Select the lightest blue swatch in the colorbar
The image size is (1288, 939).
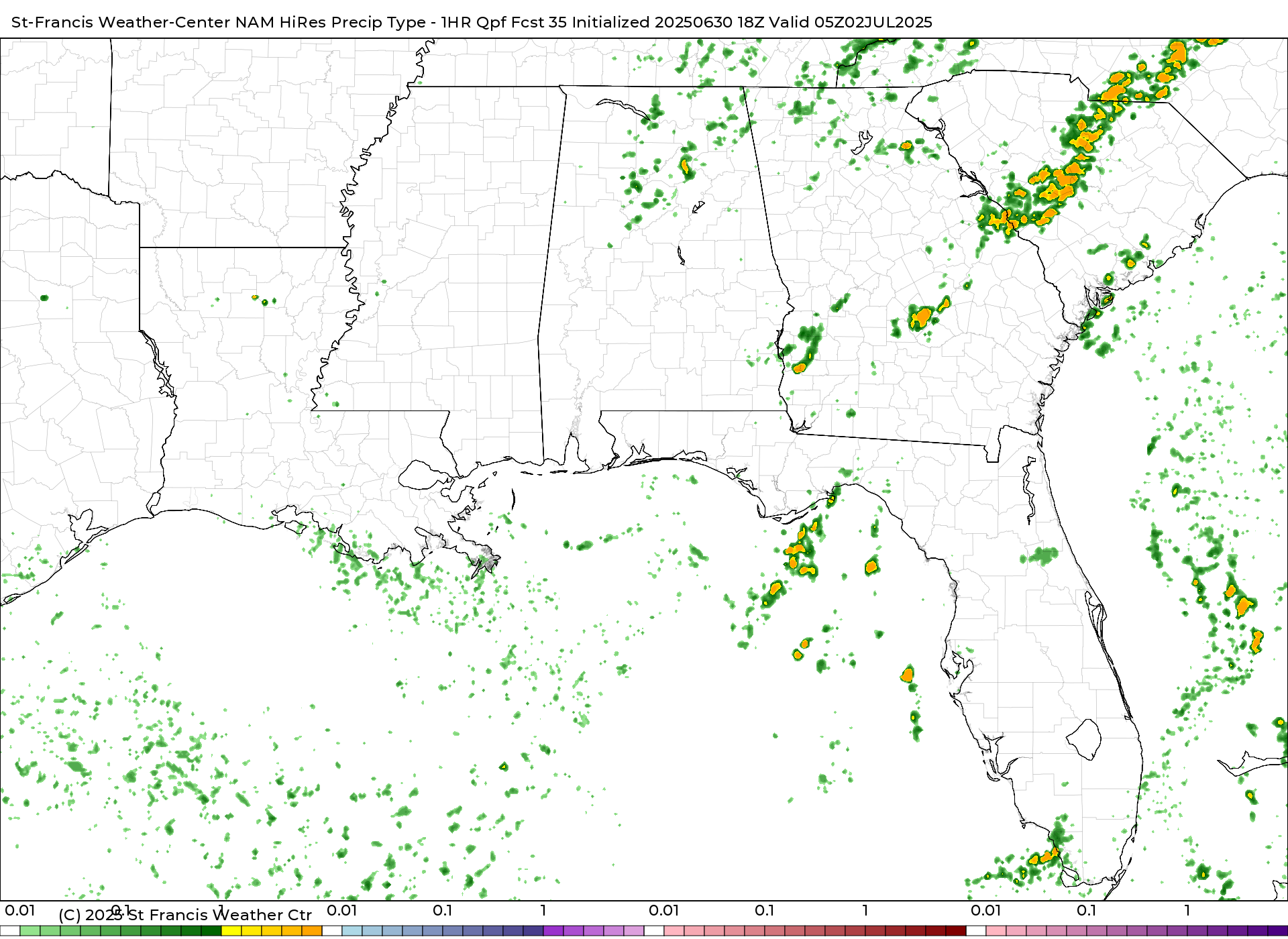(352, 931)
